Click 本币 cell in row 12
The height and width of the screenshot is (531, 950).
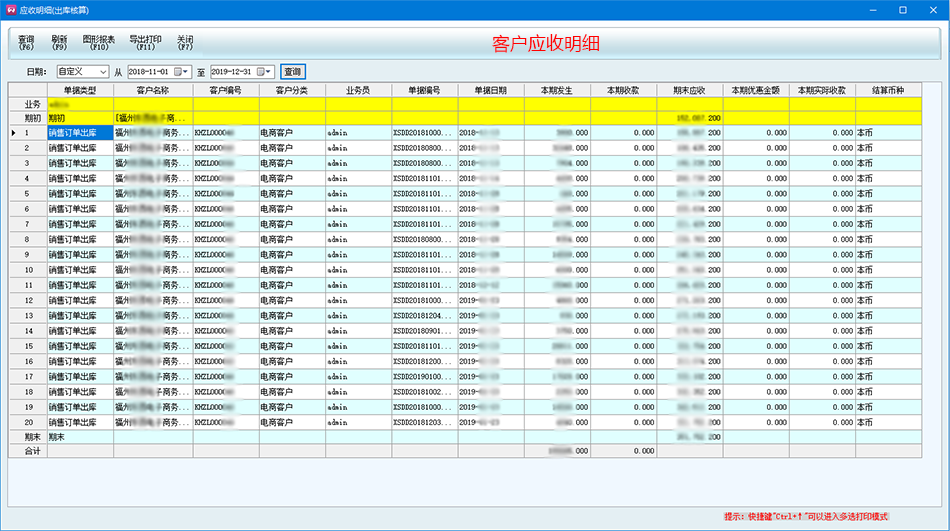[888, 301]
